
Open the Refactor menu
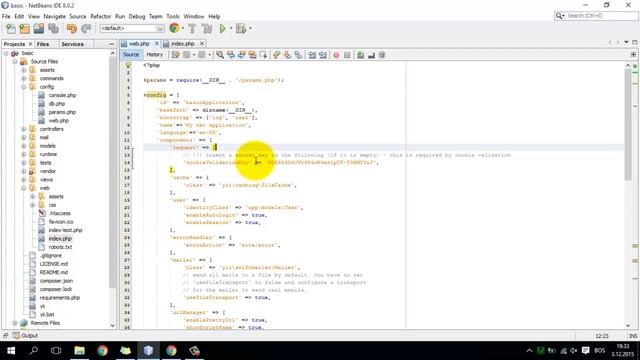pyautogui.click(x=100, y=16)
